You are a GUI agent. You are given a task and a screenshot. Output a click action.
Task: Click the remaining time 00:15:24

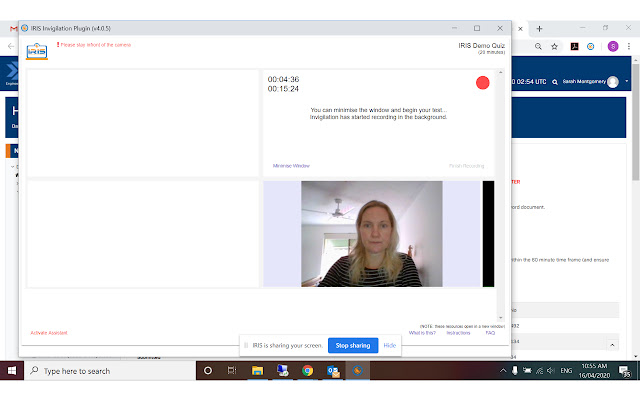tap(283, 89)
